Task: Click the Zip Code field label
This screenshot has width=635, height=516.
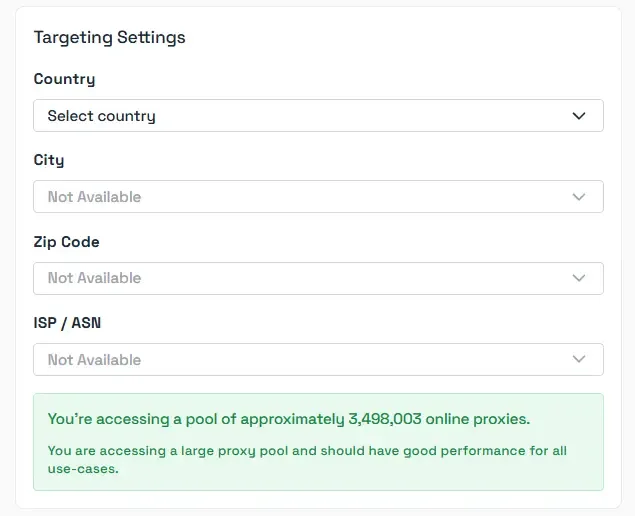Action: point(66,242)
